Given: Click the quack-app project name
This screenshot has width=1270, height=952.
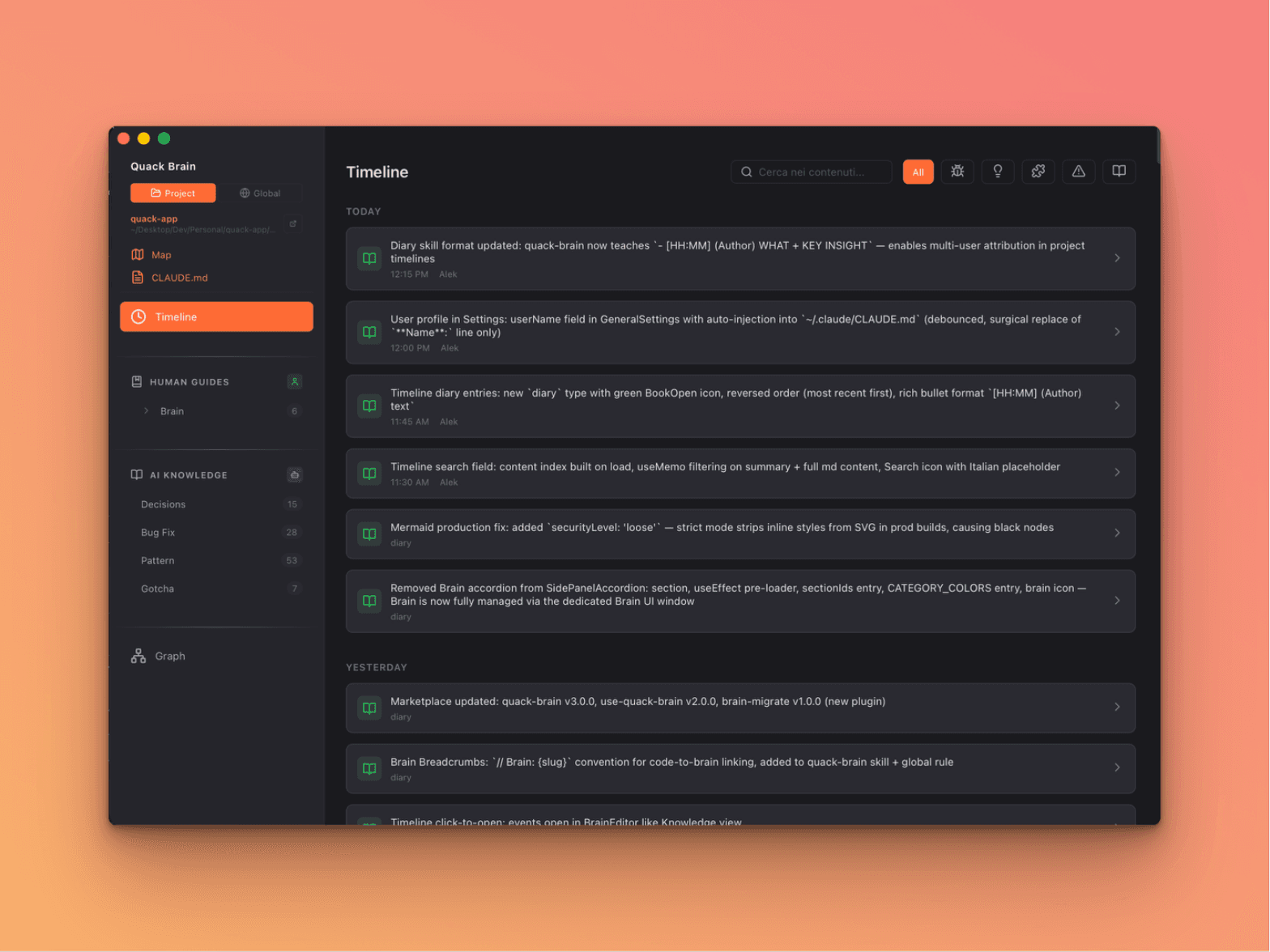Looking at the screenshot, I should [x=154, y=219].
